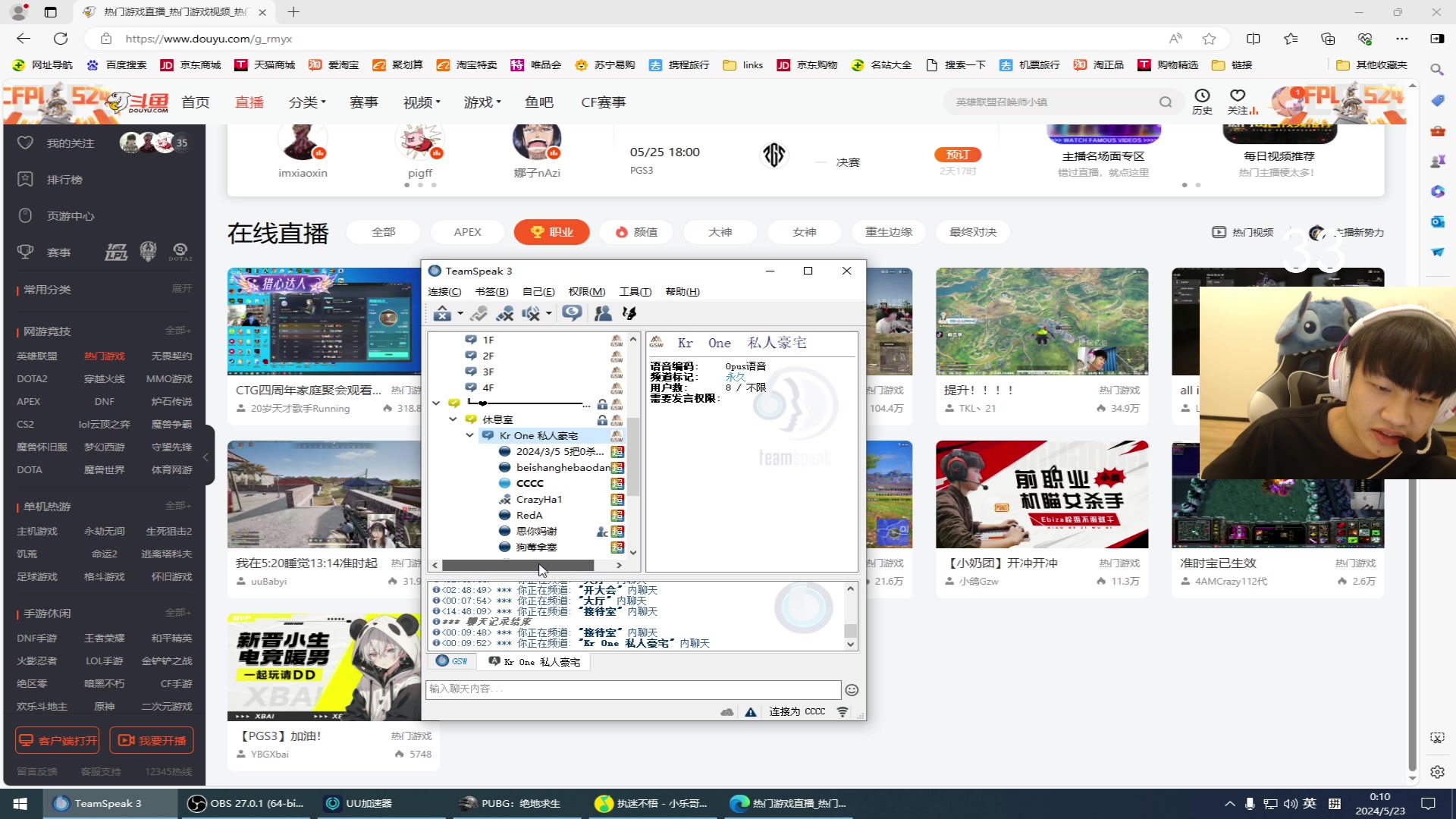Collapse the sidebar with arrow handle

click(x=206, y=457)
